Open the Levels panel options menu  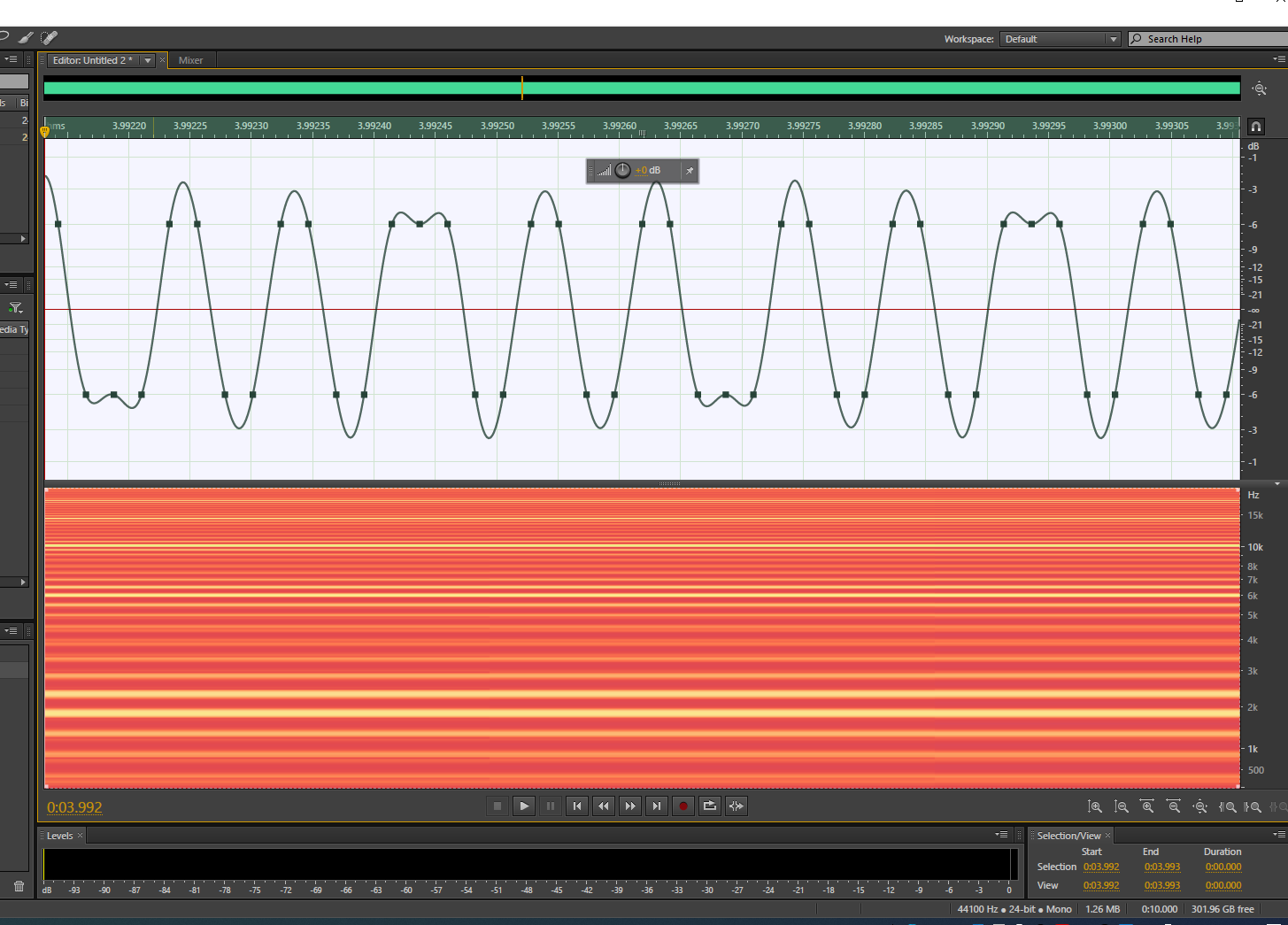[1001, 835]
